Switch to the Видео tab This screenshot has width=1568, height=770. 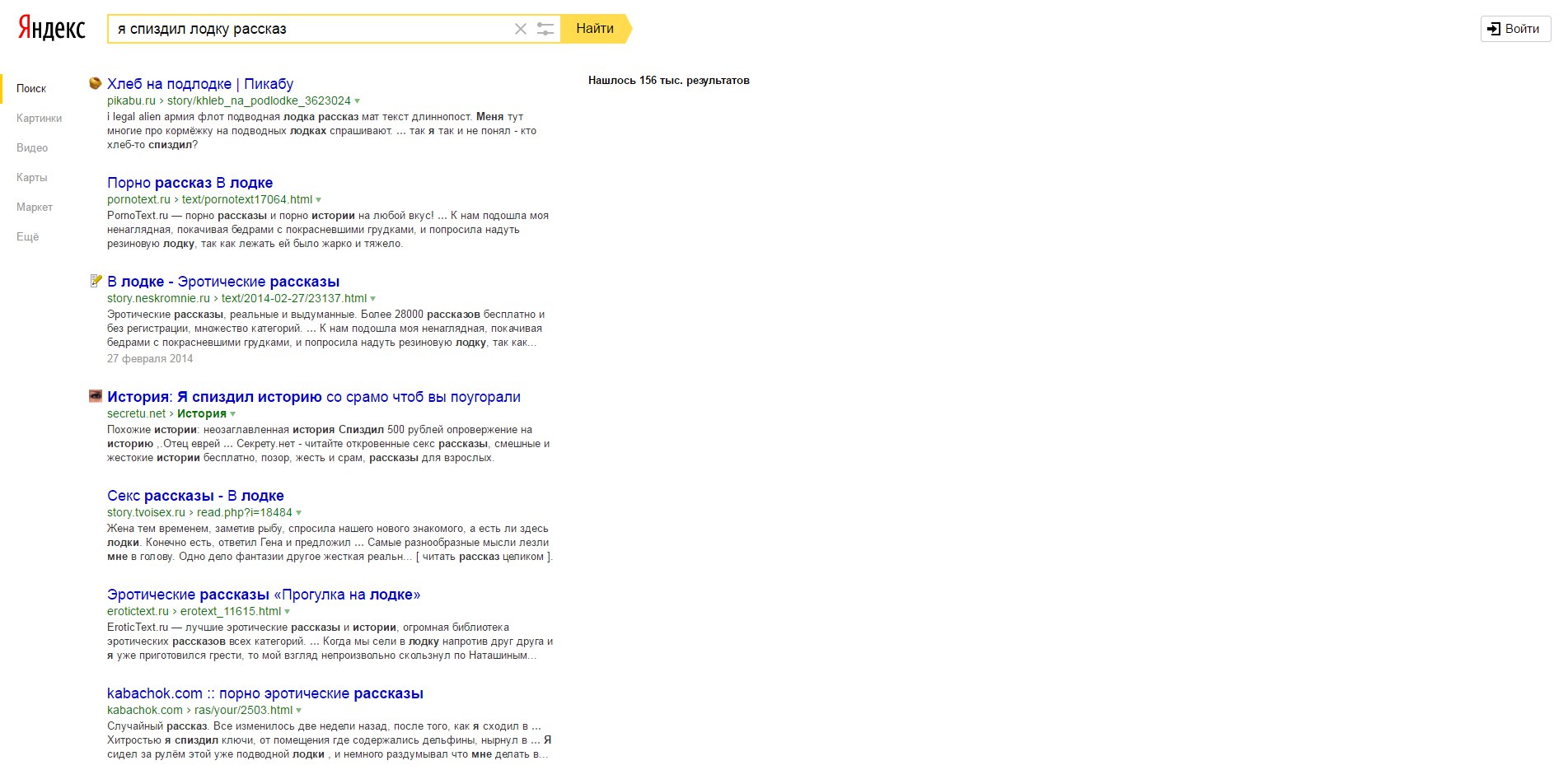32,147
